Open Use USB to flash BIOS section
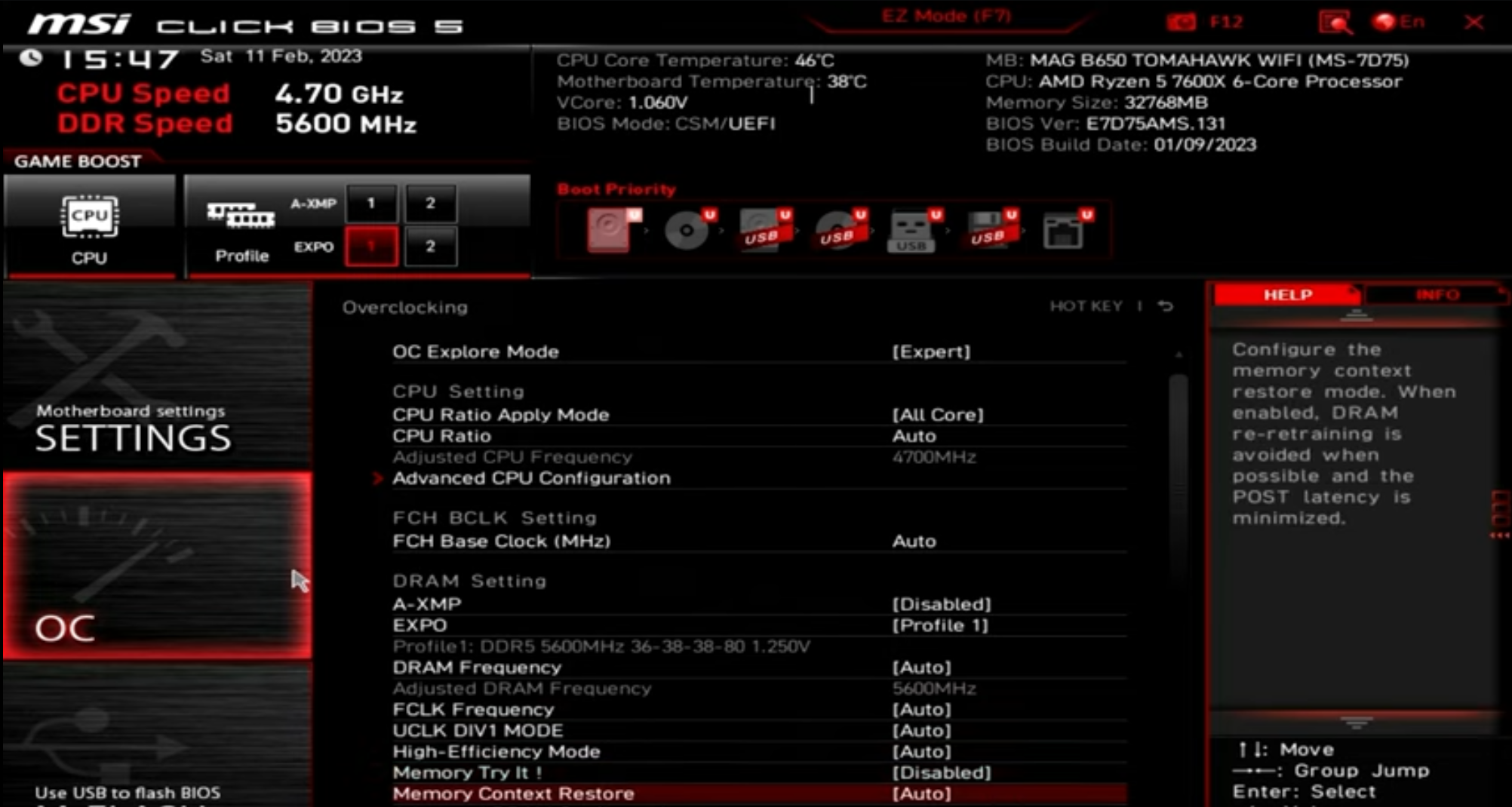Screen dimensions: 1512x807 pyautogui.click(x=157, y=735)
